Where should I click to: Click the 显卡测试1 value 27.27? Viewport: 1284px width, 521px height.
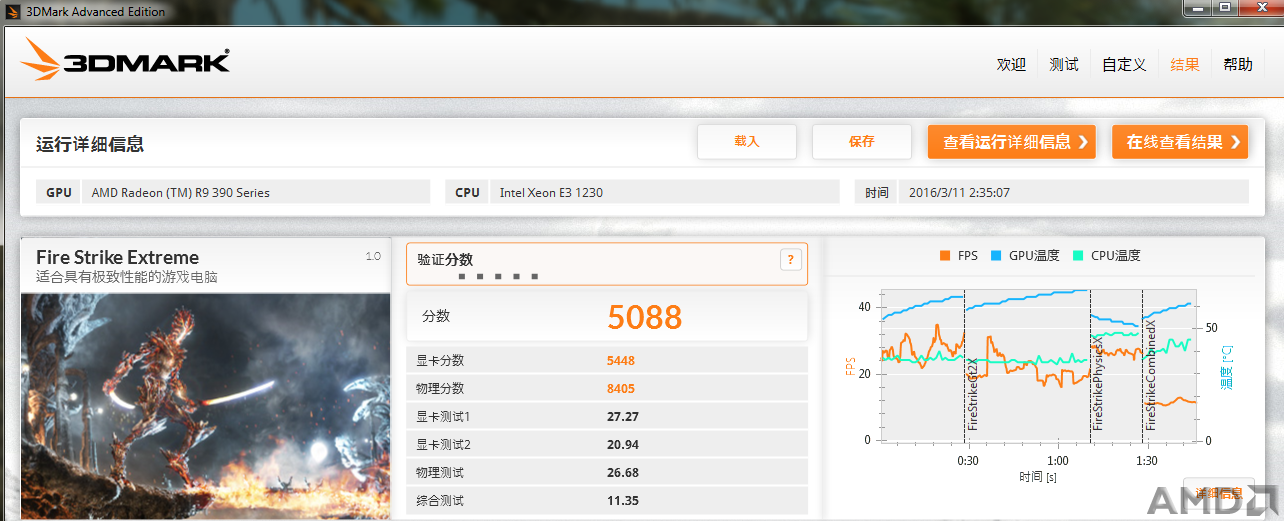click(623, 417)
